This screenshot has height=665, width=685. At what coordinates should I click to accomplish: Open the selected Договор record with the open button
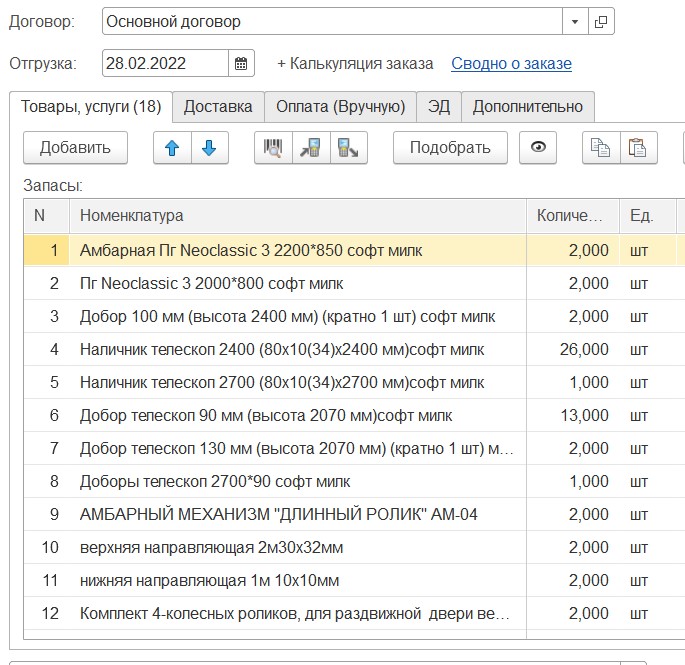(x=601, y=21)
